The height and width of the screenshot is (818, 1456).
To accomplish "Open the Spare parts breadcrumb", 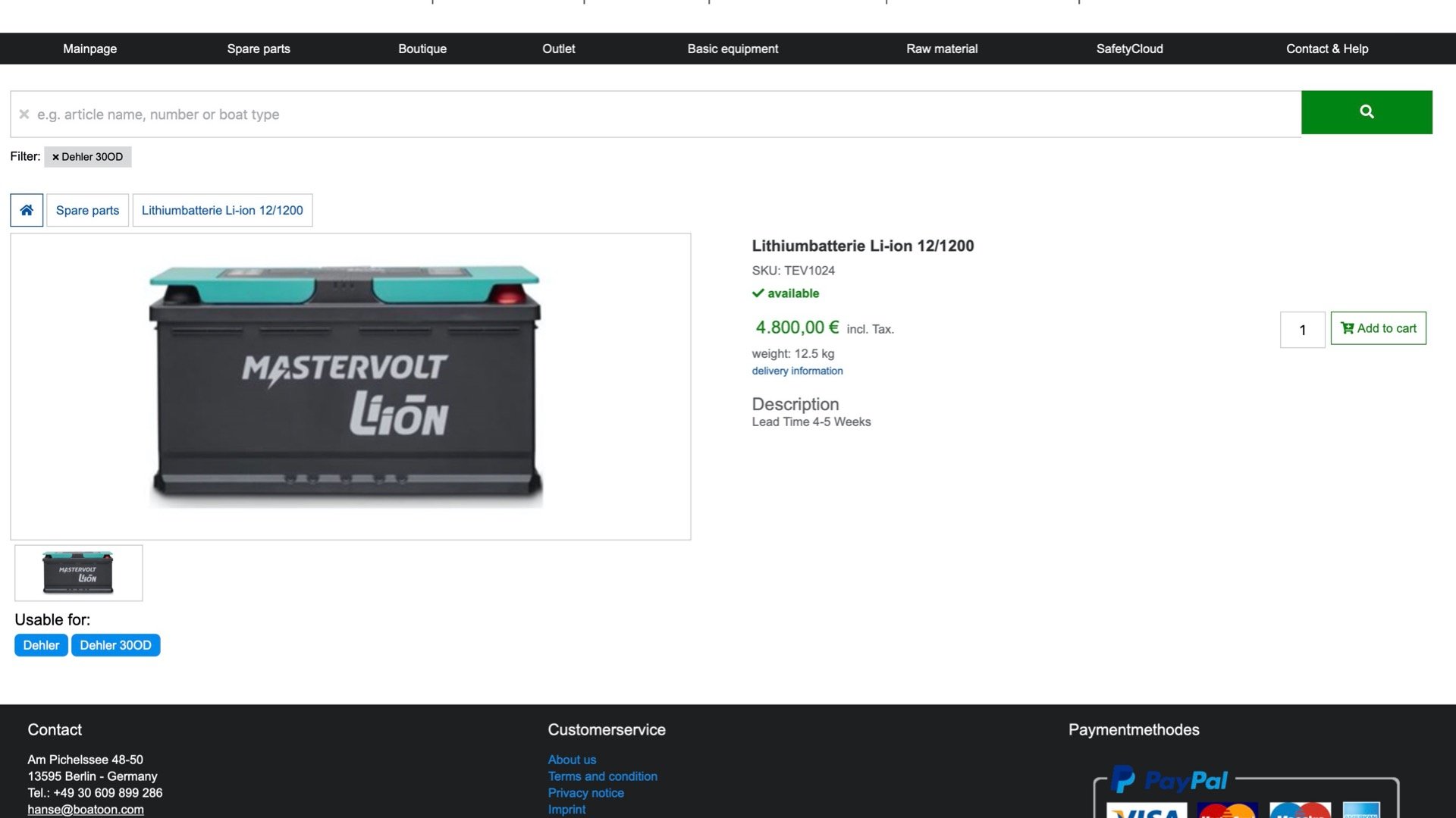I will click(87, 210).
